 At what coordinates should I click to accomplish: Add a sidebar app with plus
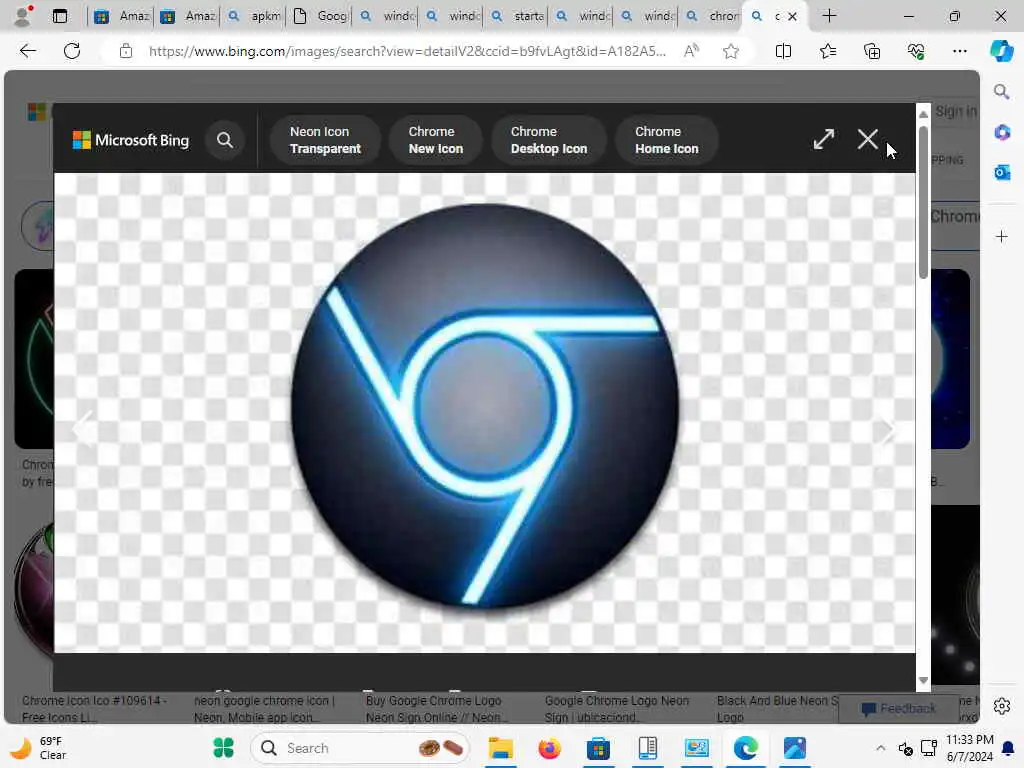pos(1002,236)
